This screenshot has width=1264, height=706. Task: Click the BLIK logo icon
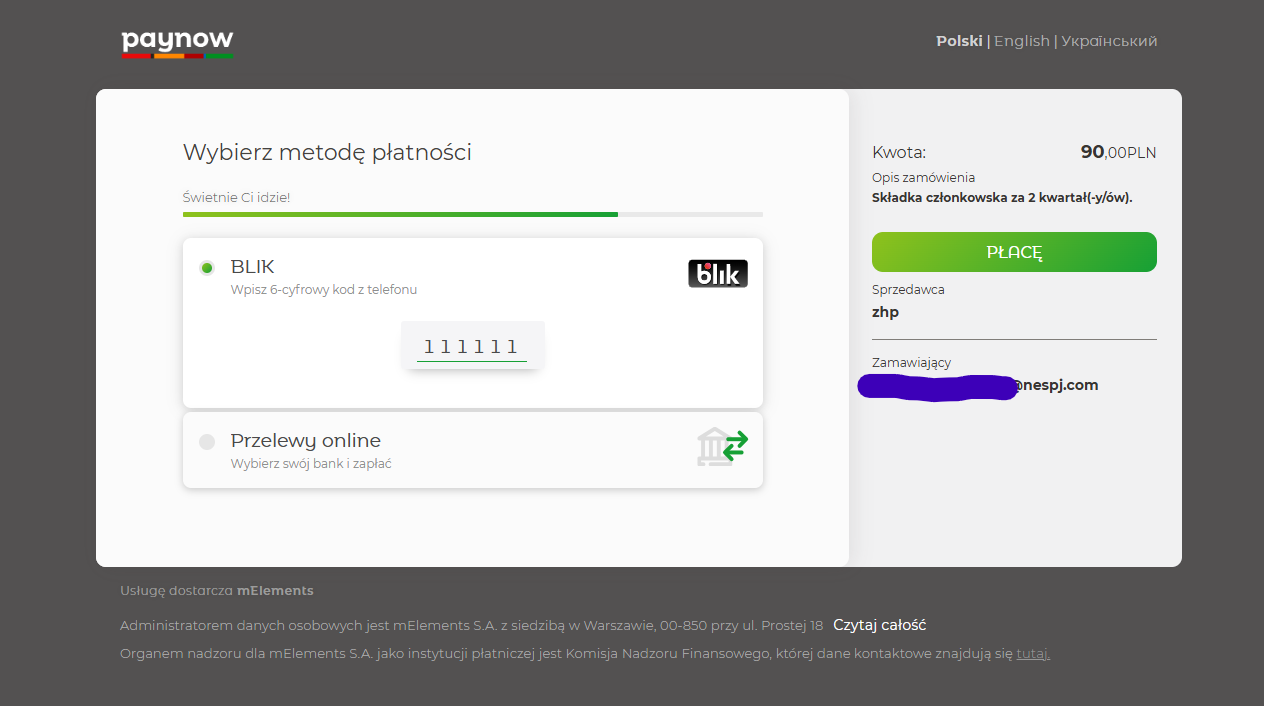(717, 273)
